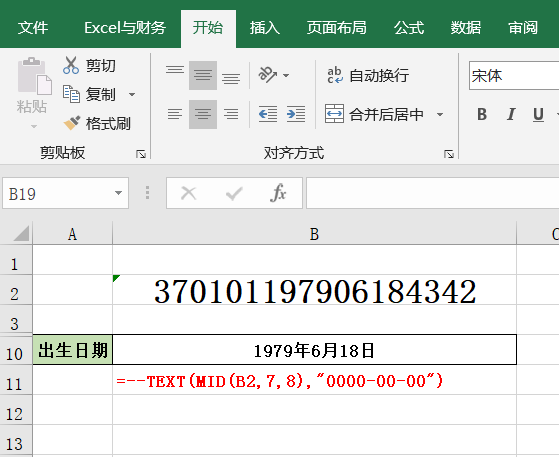Click the Select All corner triangle

pyautogui.click(x=21, y=234)
